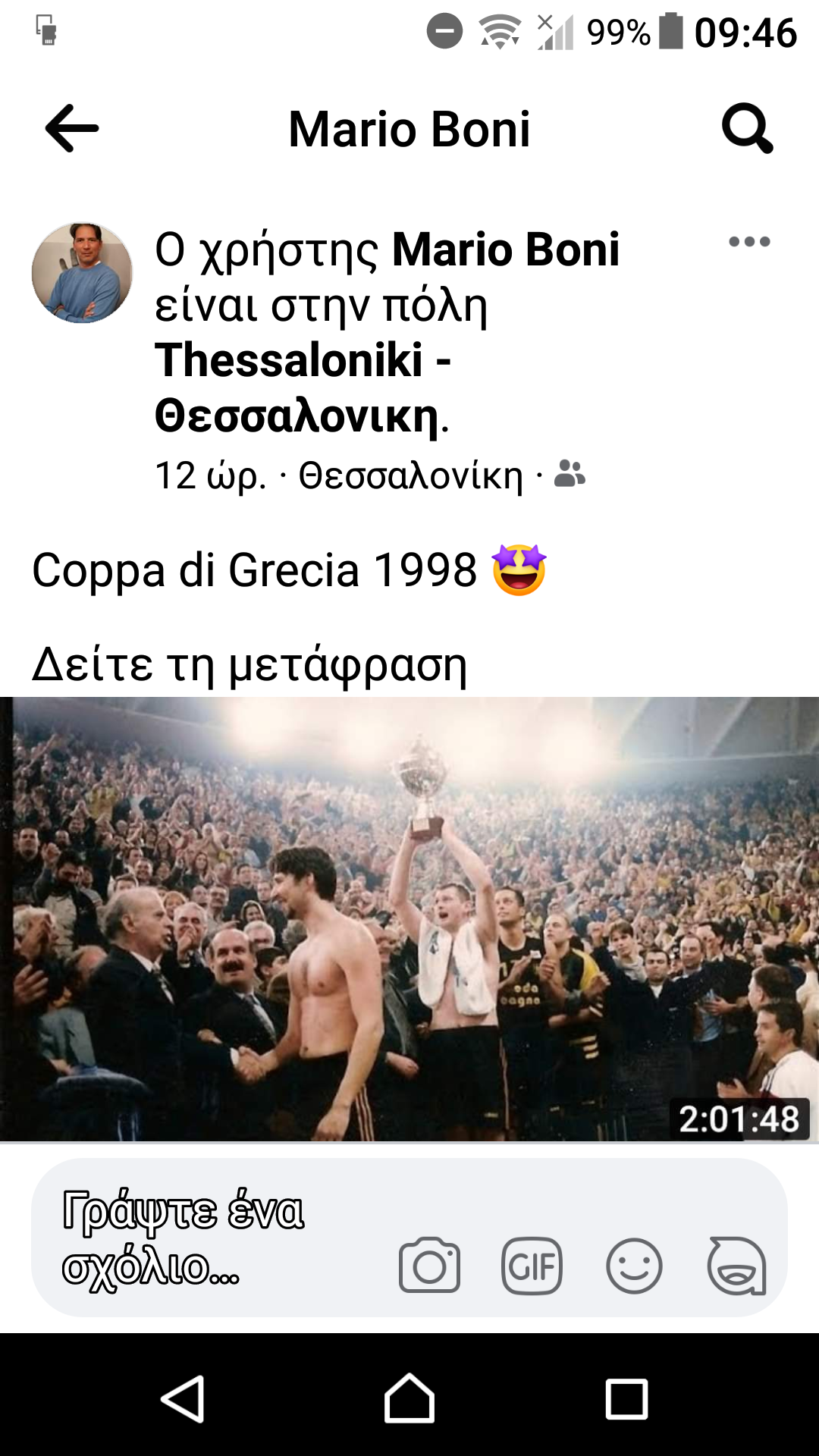This screenshot has height=1456, width=819.
Task: Play the trophy celebration video
Action: (x=409, y=919)
